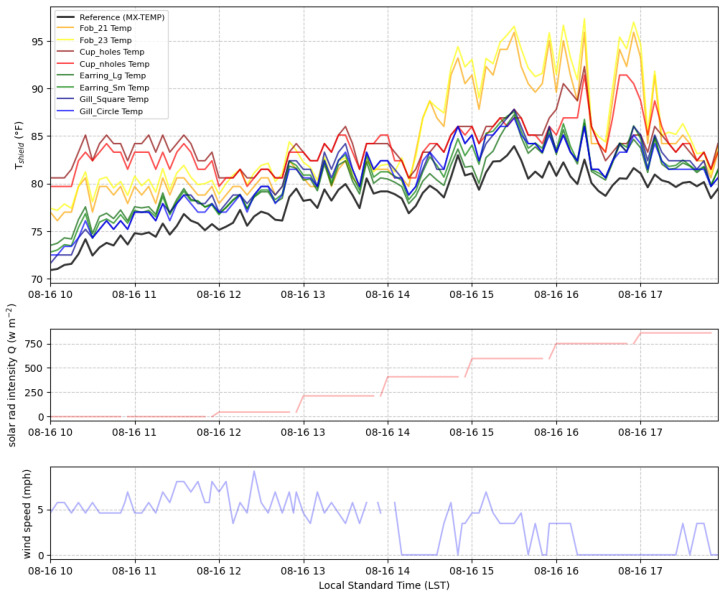Select the Fob_21 Temp legend label
This screenshot has height=596, width=725.
[105, 28]
